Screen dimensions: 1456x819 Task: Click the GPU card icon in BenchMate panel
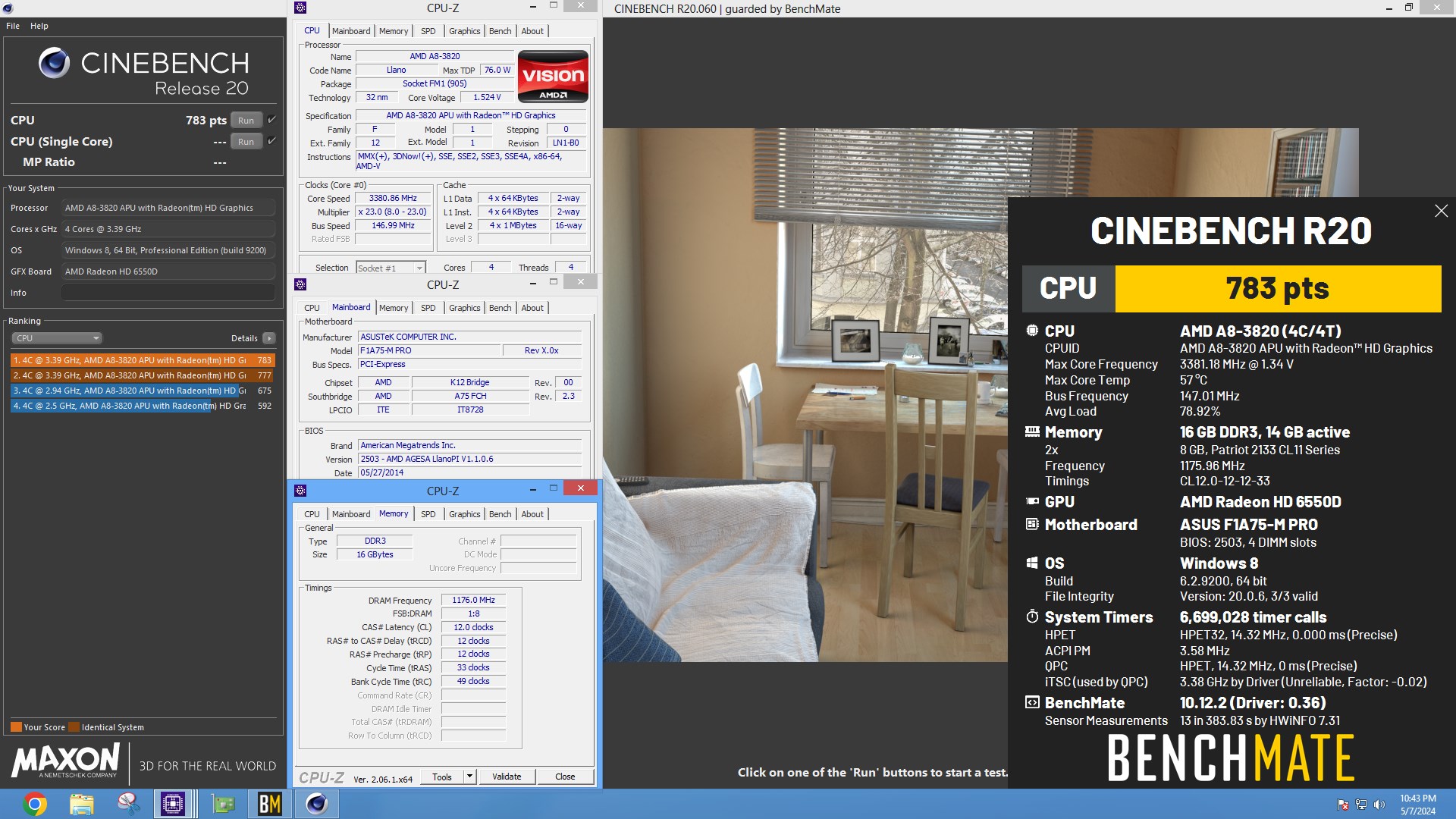[1032, 501]
